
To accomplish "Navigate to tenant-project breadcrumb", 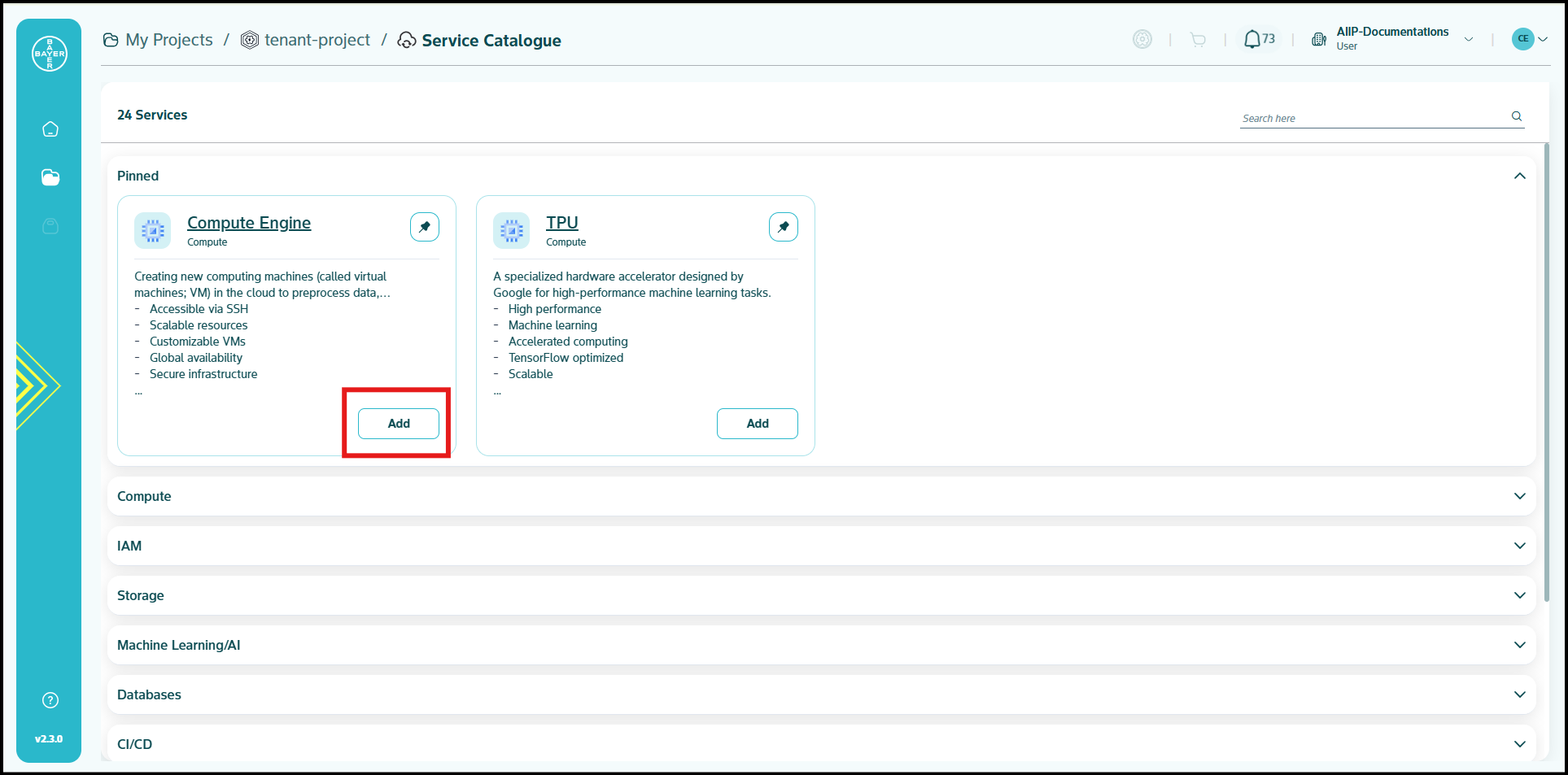I will click(x=317, y=40).
